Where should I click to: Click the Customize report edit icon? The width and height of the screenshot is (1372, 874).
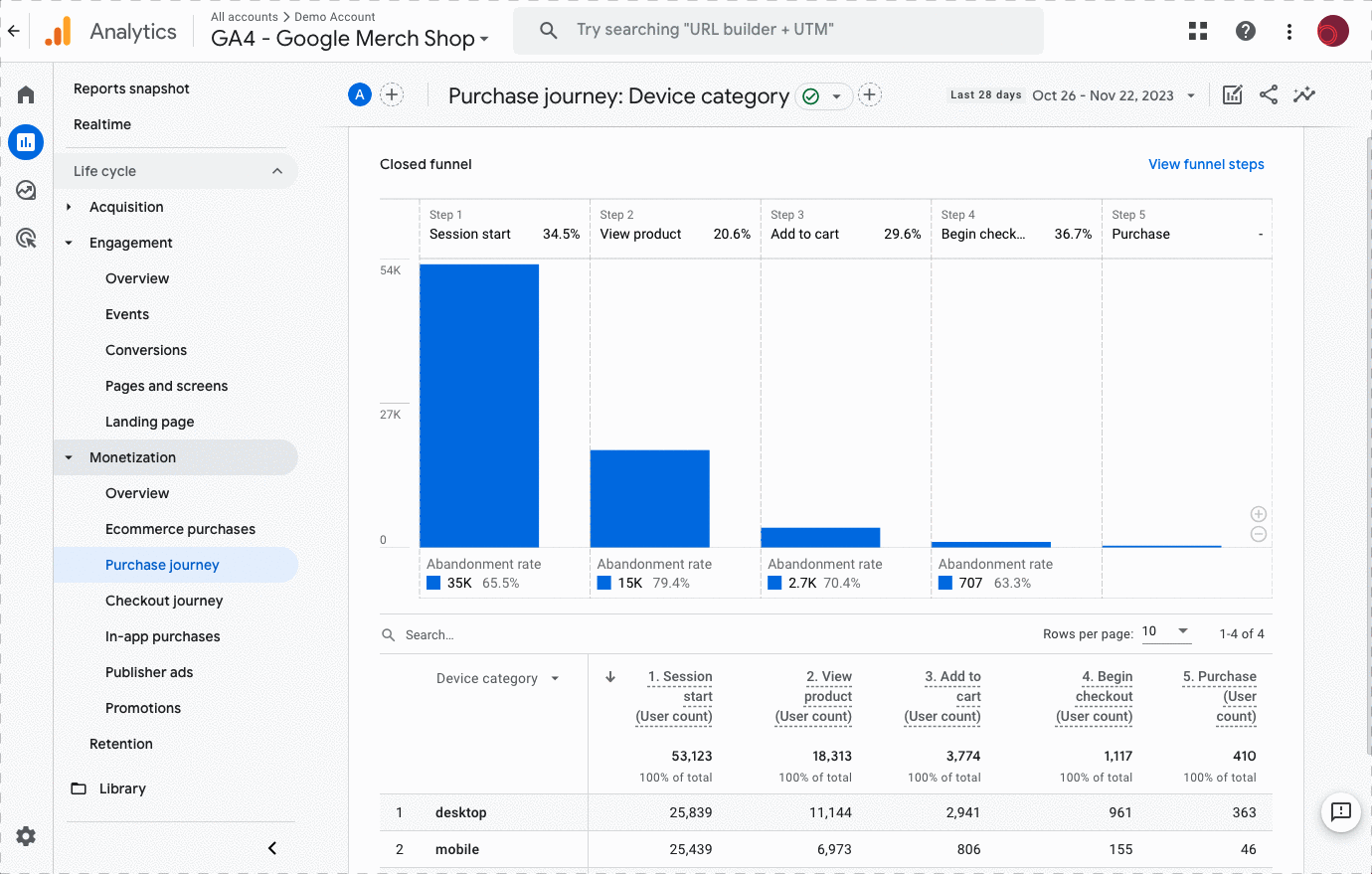[x=1232, y=94]
